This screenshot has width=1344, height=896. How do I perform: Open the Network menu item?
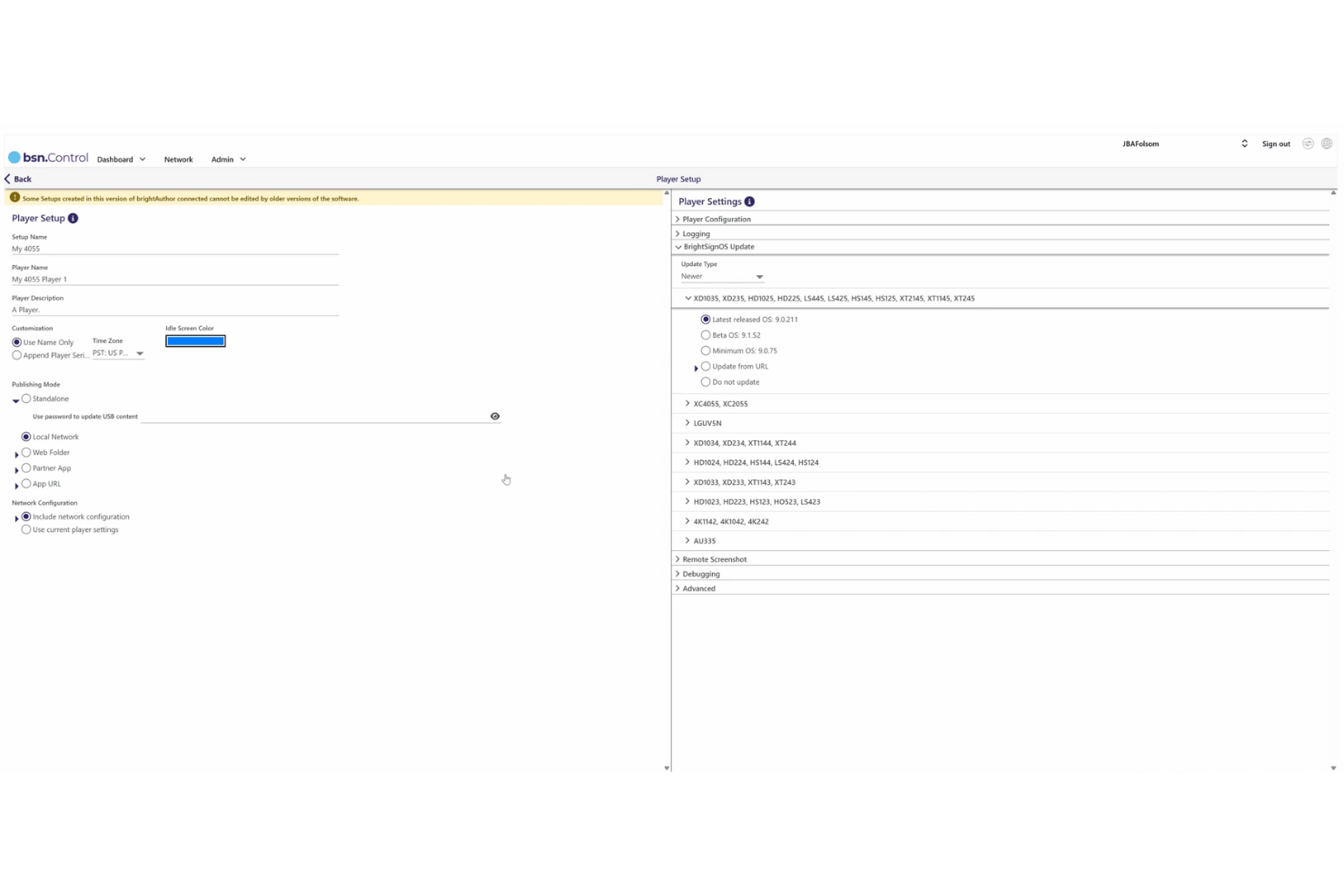pos(178,160)
